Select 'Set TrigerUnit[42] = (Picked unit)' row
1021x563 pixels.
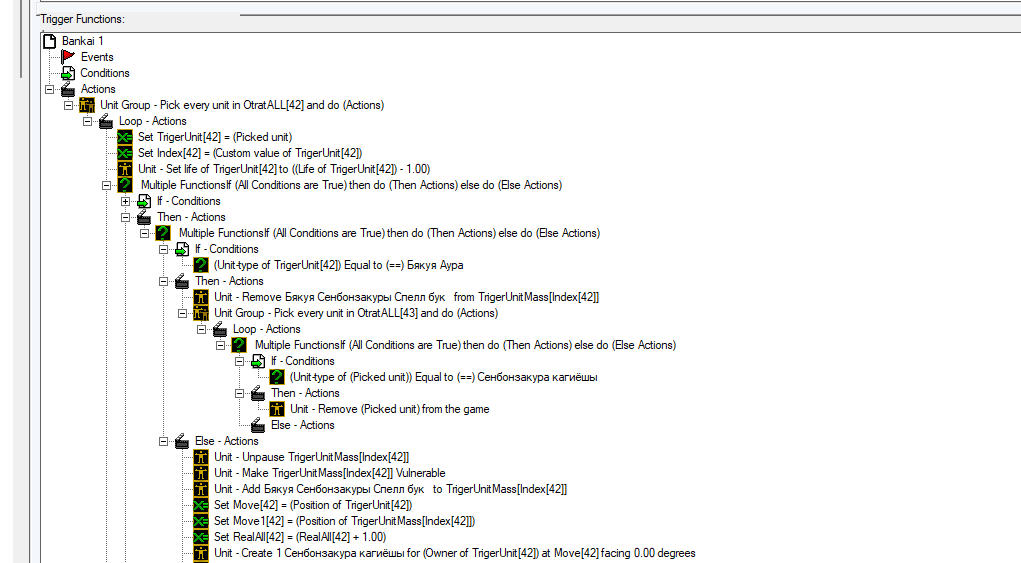tap(215, 137)
